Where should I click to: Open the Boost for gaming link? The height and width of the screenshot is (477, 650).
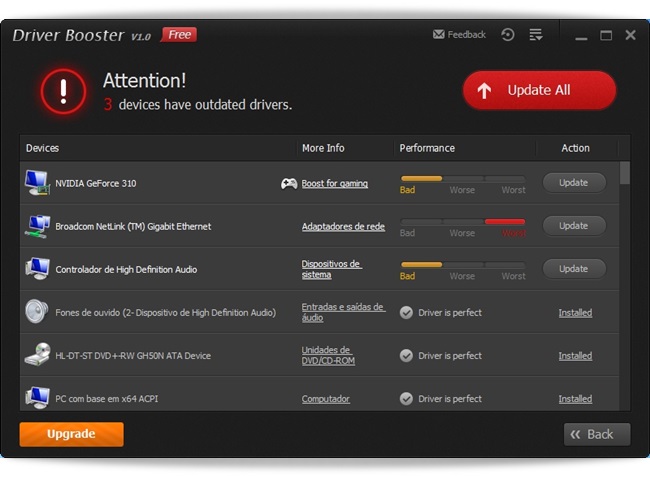tap(335, 184)
